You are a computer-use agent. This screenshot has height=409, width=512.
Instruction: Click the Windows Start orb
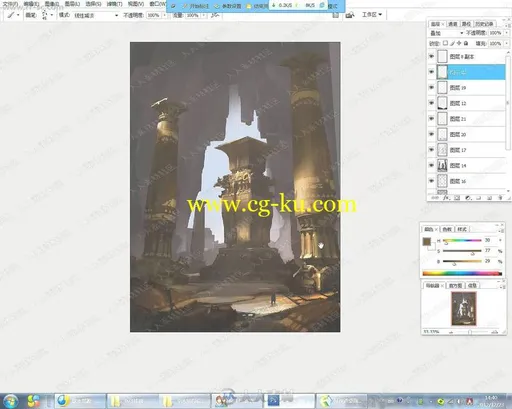click(x=11, y=401)
